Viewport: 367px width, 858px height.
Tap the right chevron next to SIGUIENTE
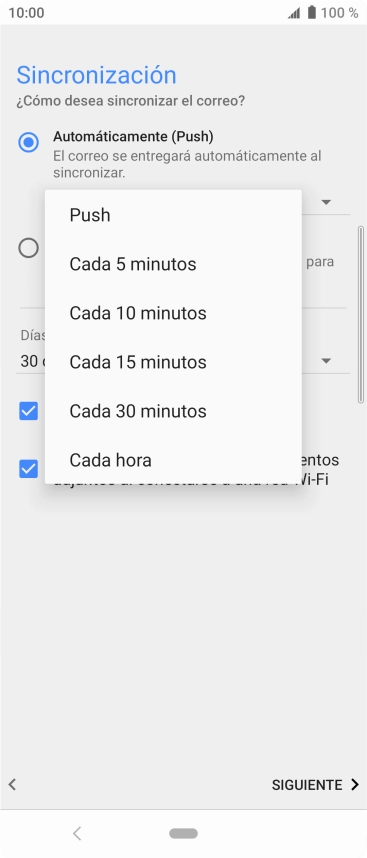(354, 785)
